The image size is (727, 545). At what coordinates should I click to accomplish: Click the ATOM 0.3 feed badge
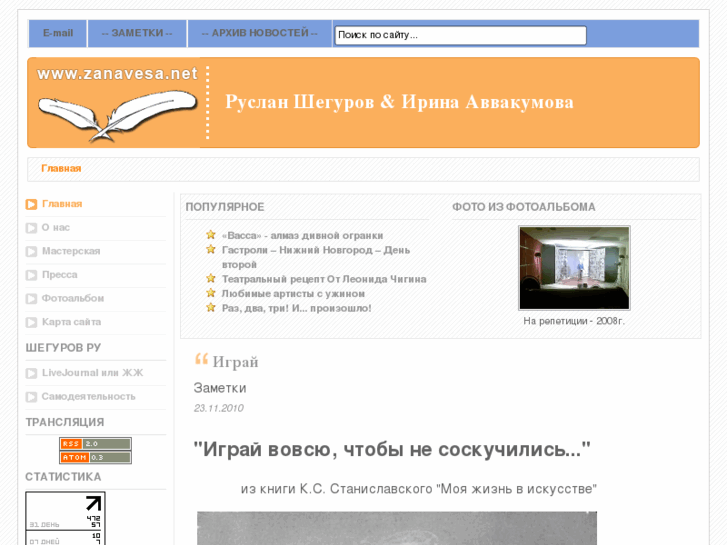(x=95, y=458)
